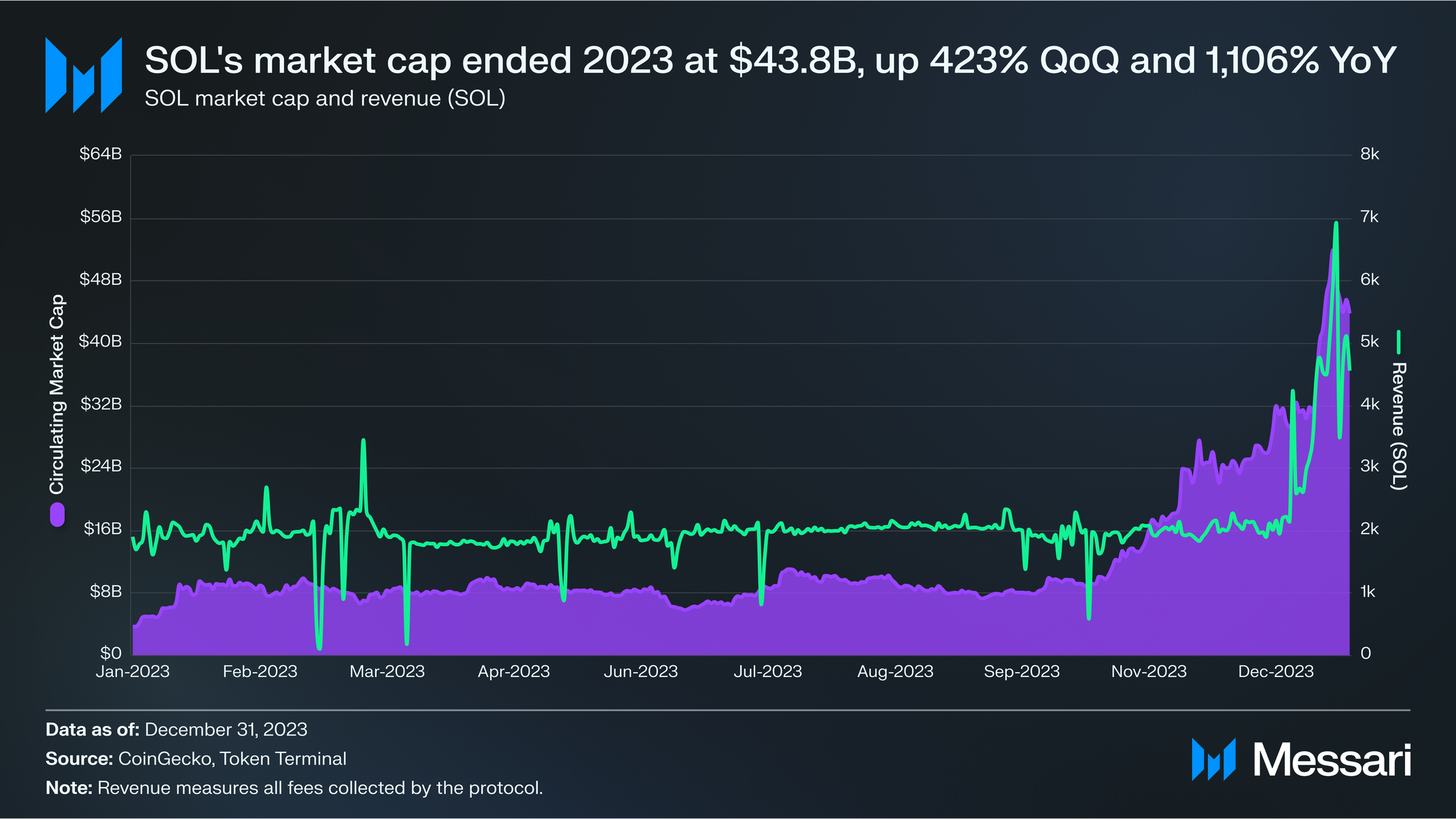Click the Jun-2023 label on the x-axis
The image size is (1456, 819).
pos(640,672)
